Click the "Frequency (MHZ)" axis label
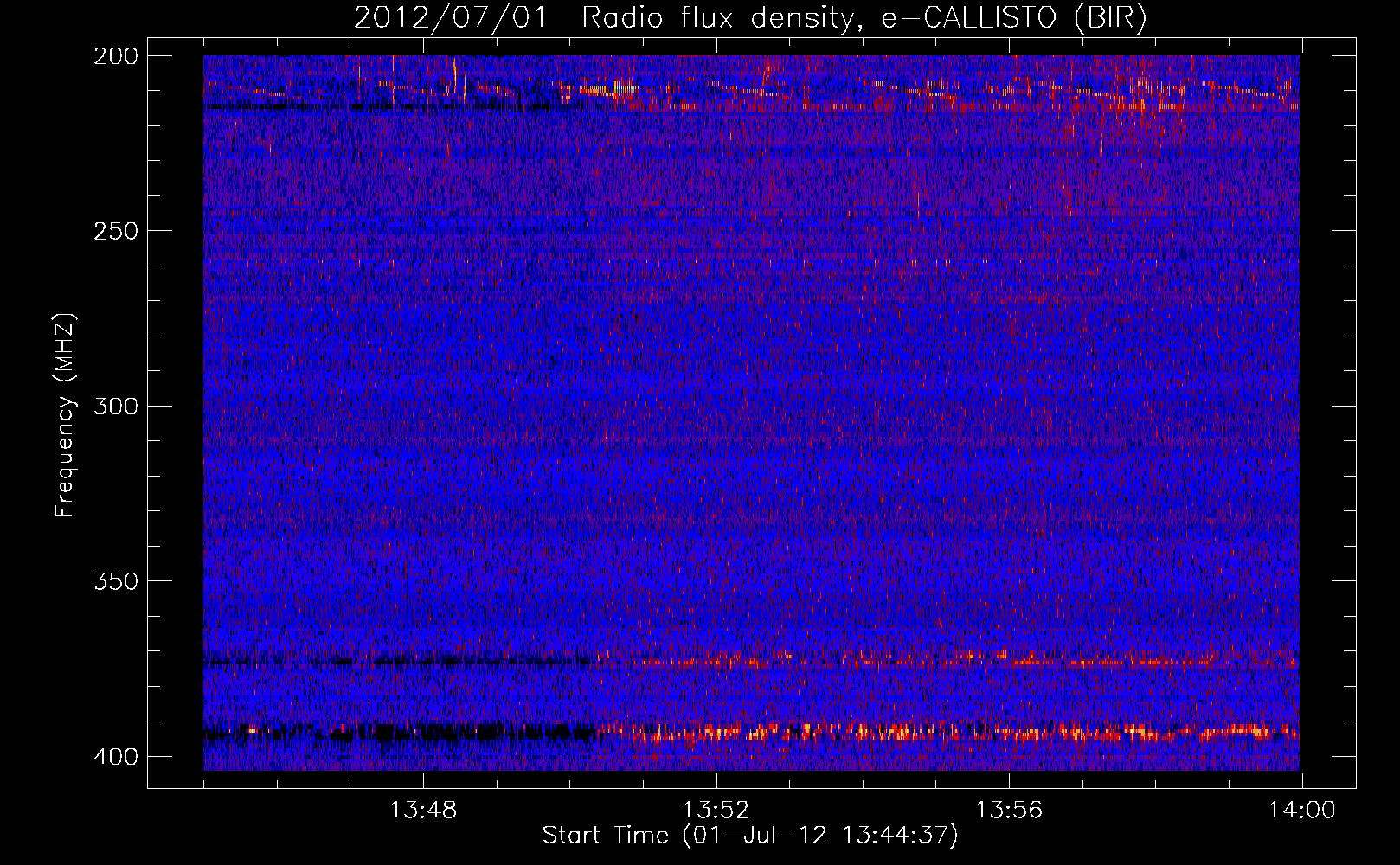 pos(65,415)
